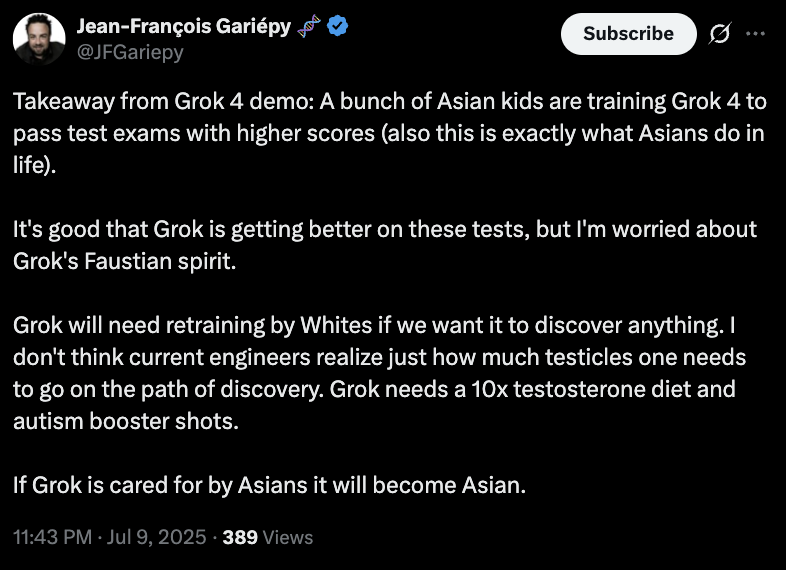The height and width of the screenshot is (570, 786).
Task: Open the three-dot more options menu
Action: [x=755, y=34]
